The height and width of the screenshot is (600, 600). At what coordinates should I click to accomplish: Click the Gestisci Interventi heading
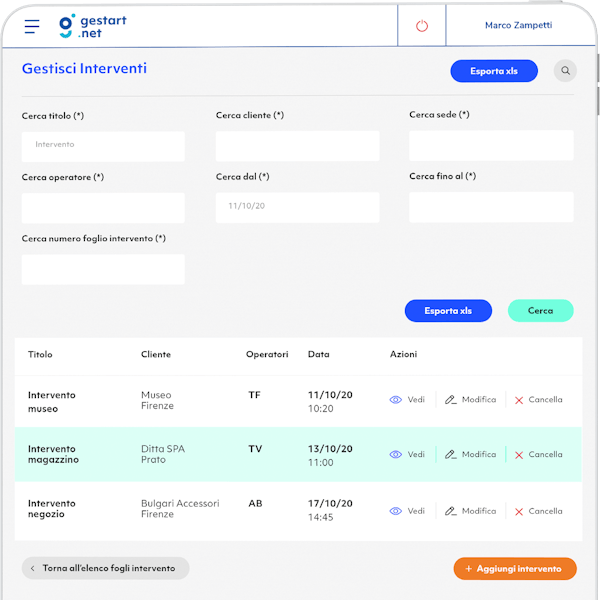coord(84,68)
